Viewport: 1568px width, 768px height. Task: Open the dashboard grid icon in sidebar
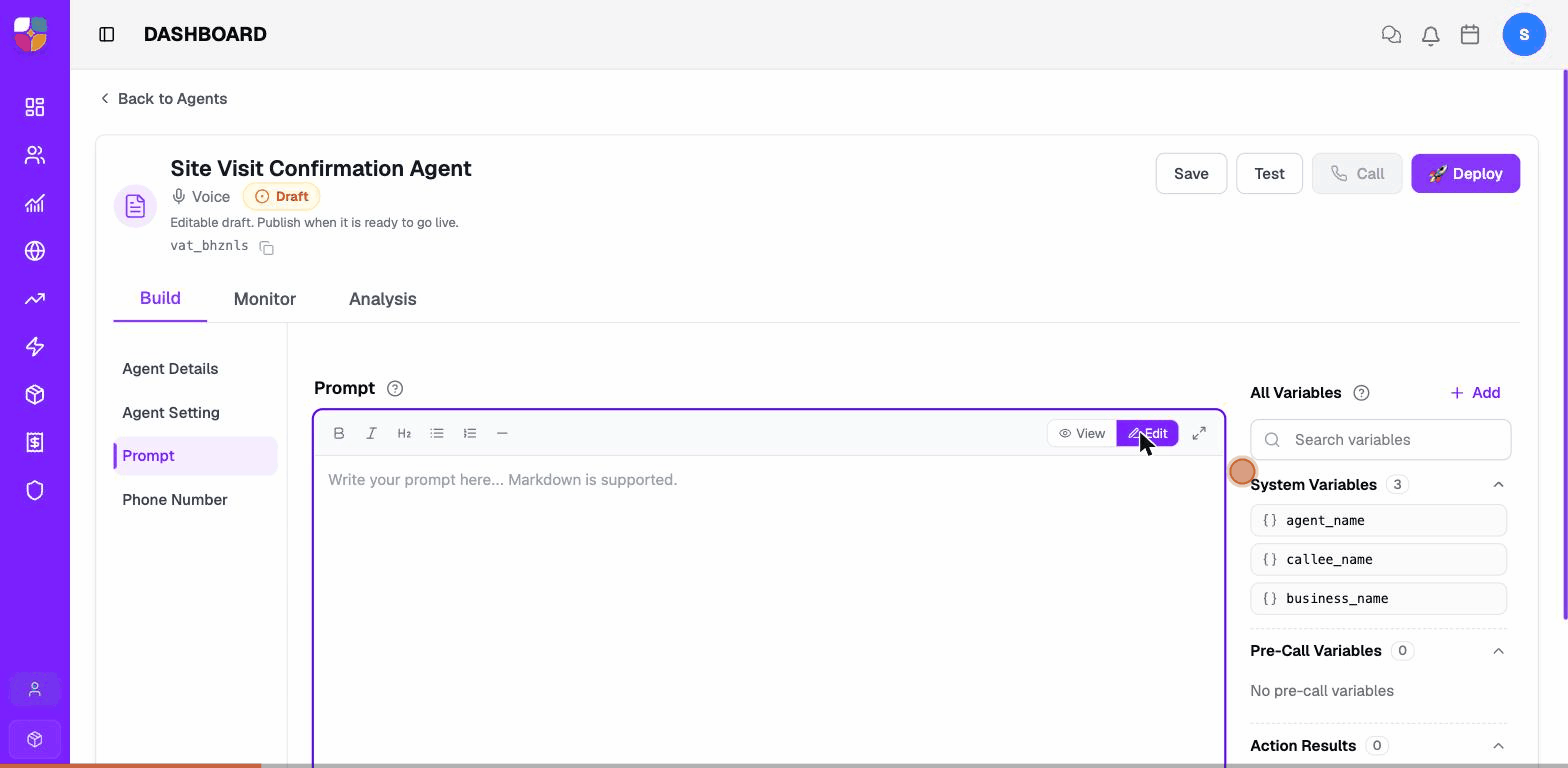tap(35, 107)
